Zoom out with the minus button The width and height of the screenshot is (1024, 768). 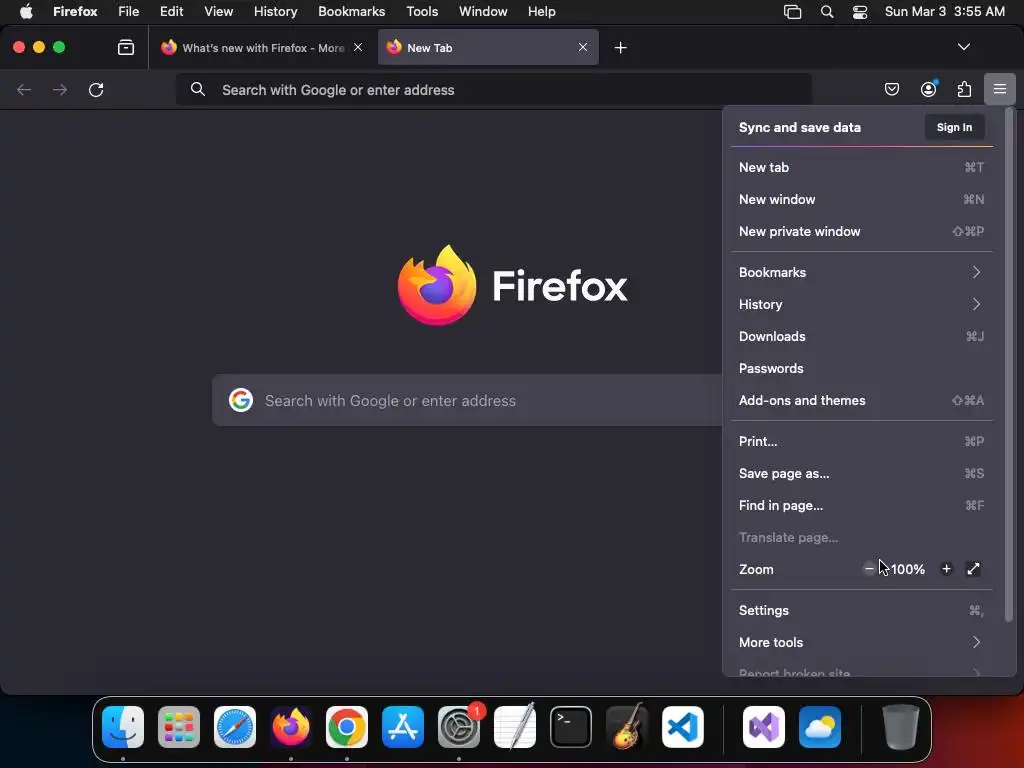pyautogui.click(x=869, y=569)
